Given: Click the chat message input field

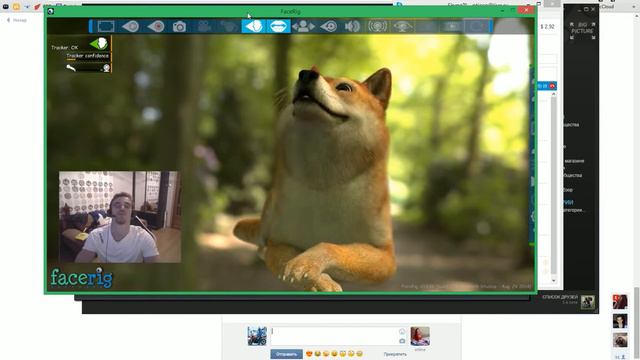Looking at the screenshot, I should [338, 336].
